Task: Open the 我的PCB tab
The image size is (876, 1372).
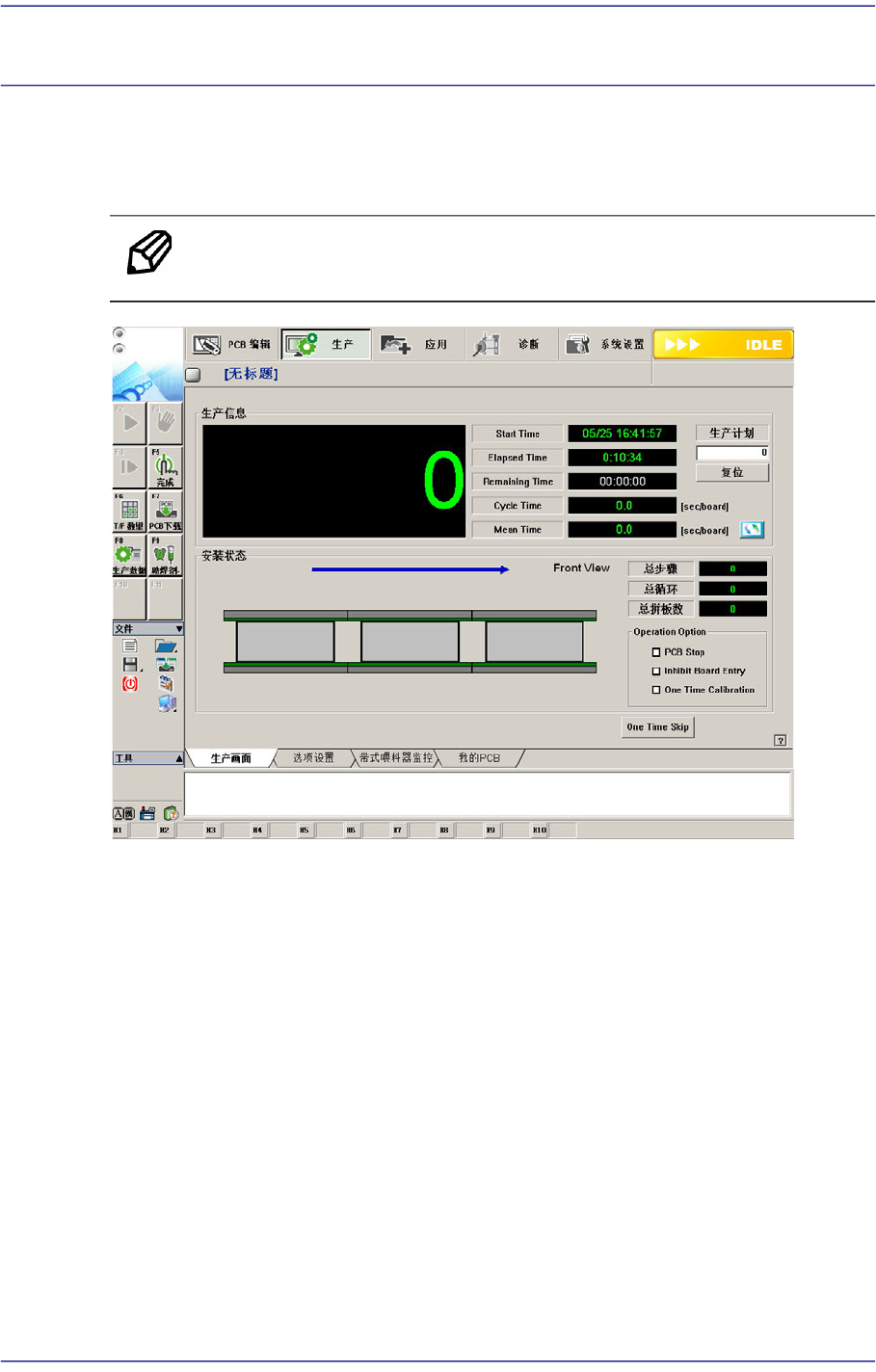Action: click(x=479, y=758)
